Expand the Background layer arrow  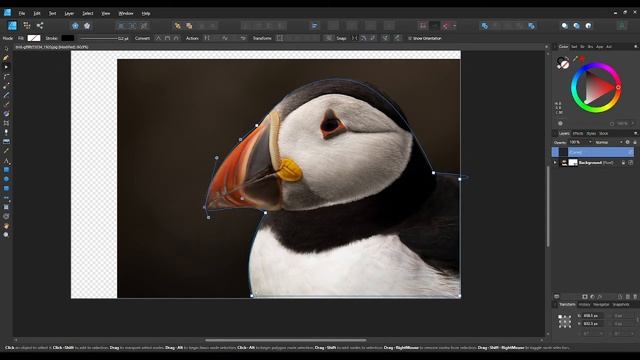coord(555,162)
